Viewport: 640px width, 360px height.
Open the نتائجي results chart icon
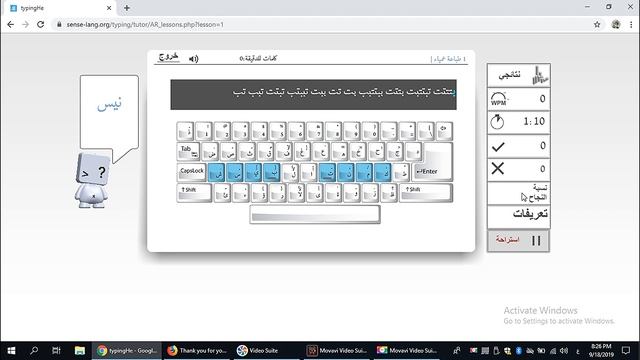[540, 75]
